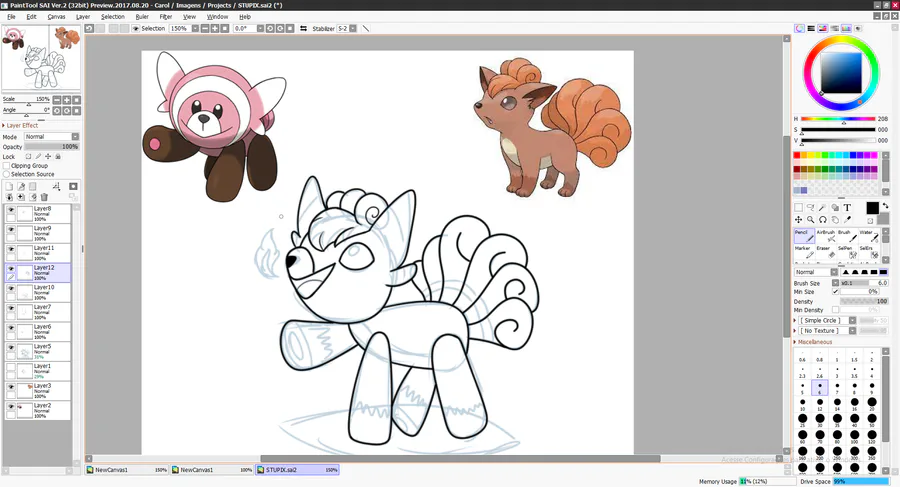The height and width of the screenshot is (487, 900).
Task: Select the Magic Wand tool
Action: pyautogui.click(x=823, y=207)
